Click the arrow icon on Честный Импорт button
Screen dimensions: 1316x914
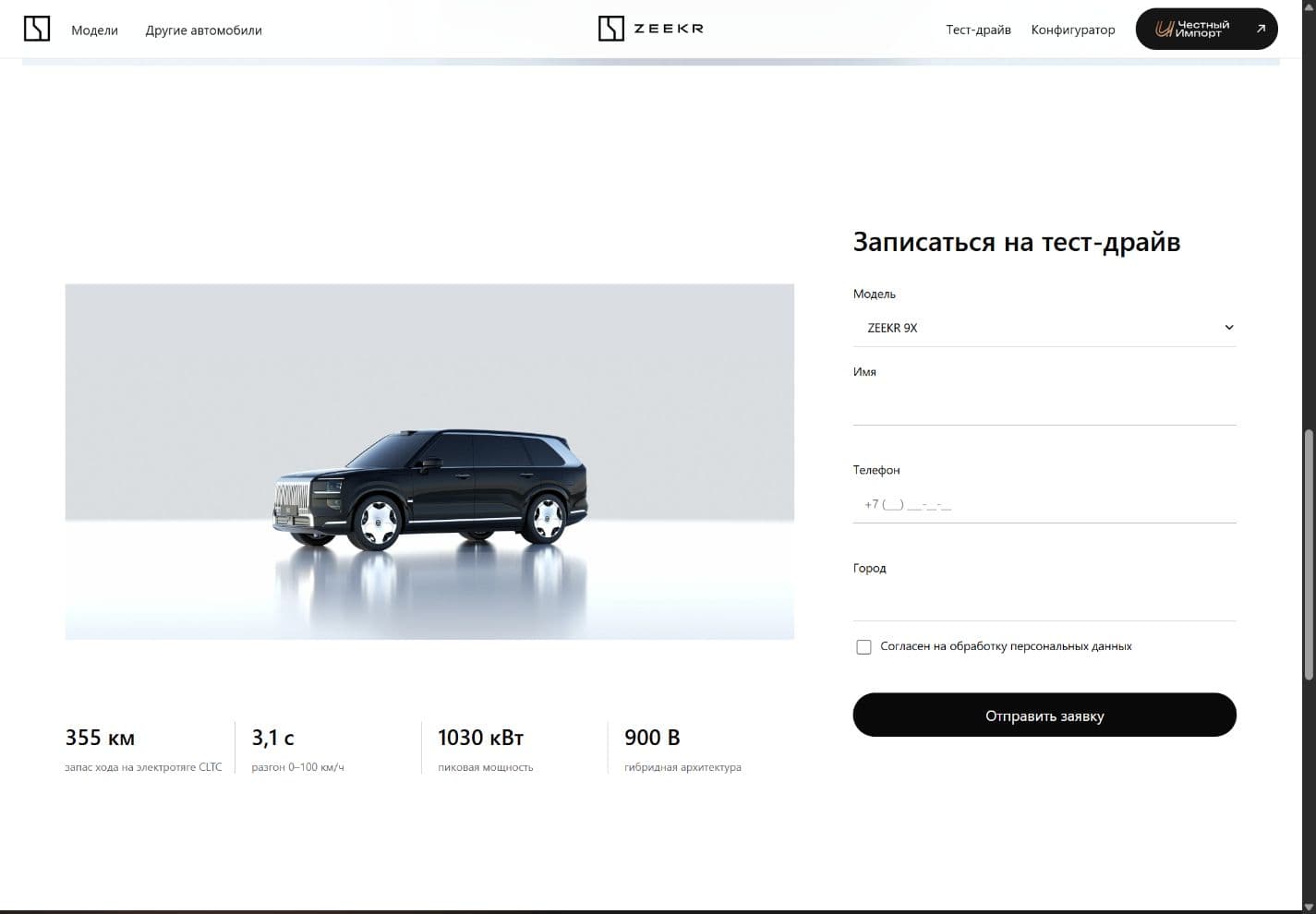coord(1261,30)
